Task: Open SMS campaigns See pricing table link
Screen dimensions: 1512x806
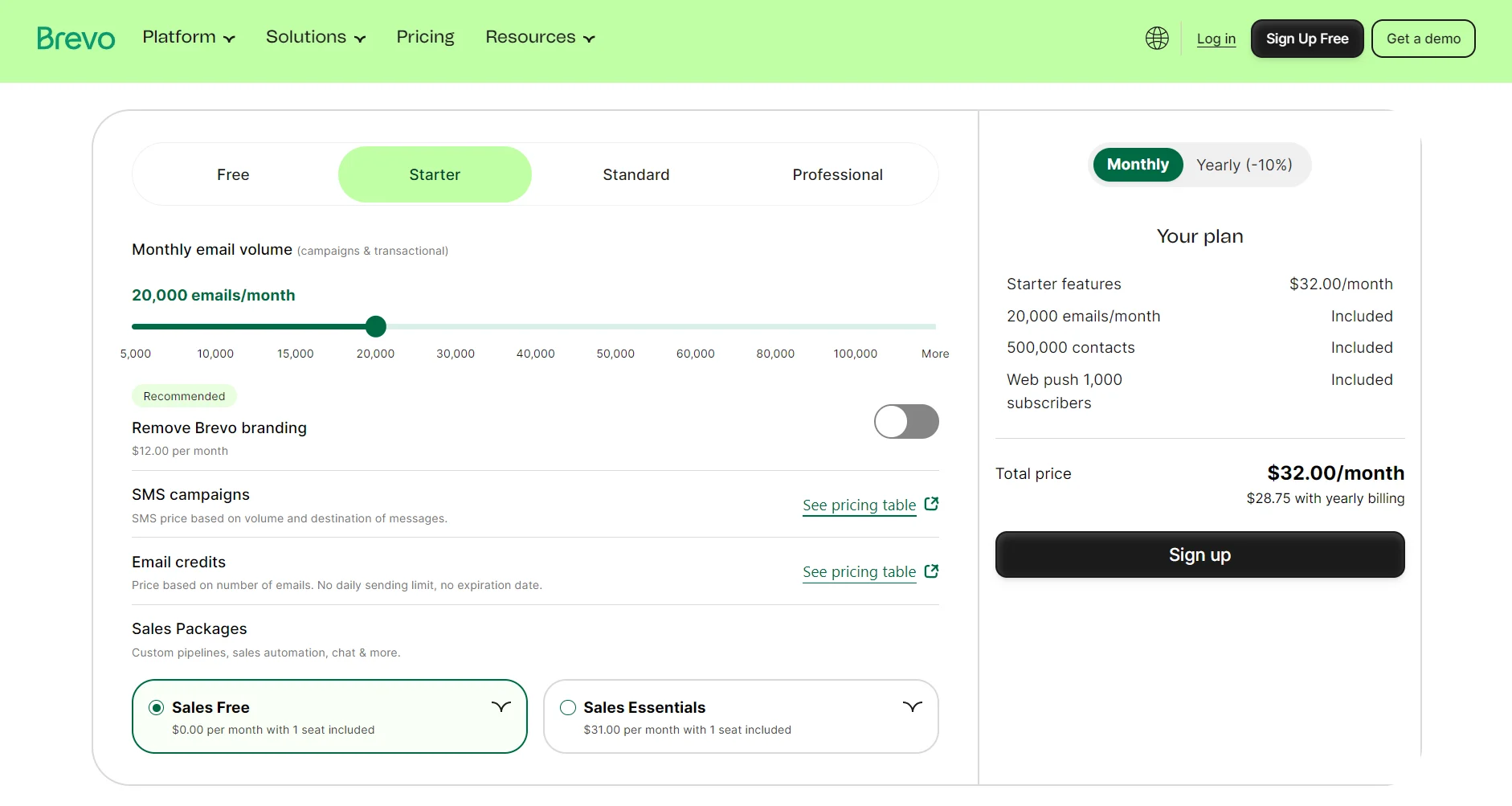Action: [x=859, y=505]
